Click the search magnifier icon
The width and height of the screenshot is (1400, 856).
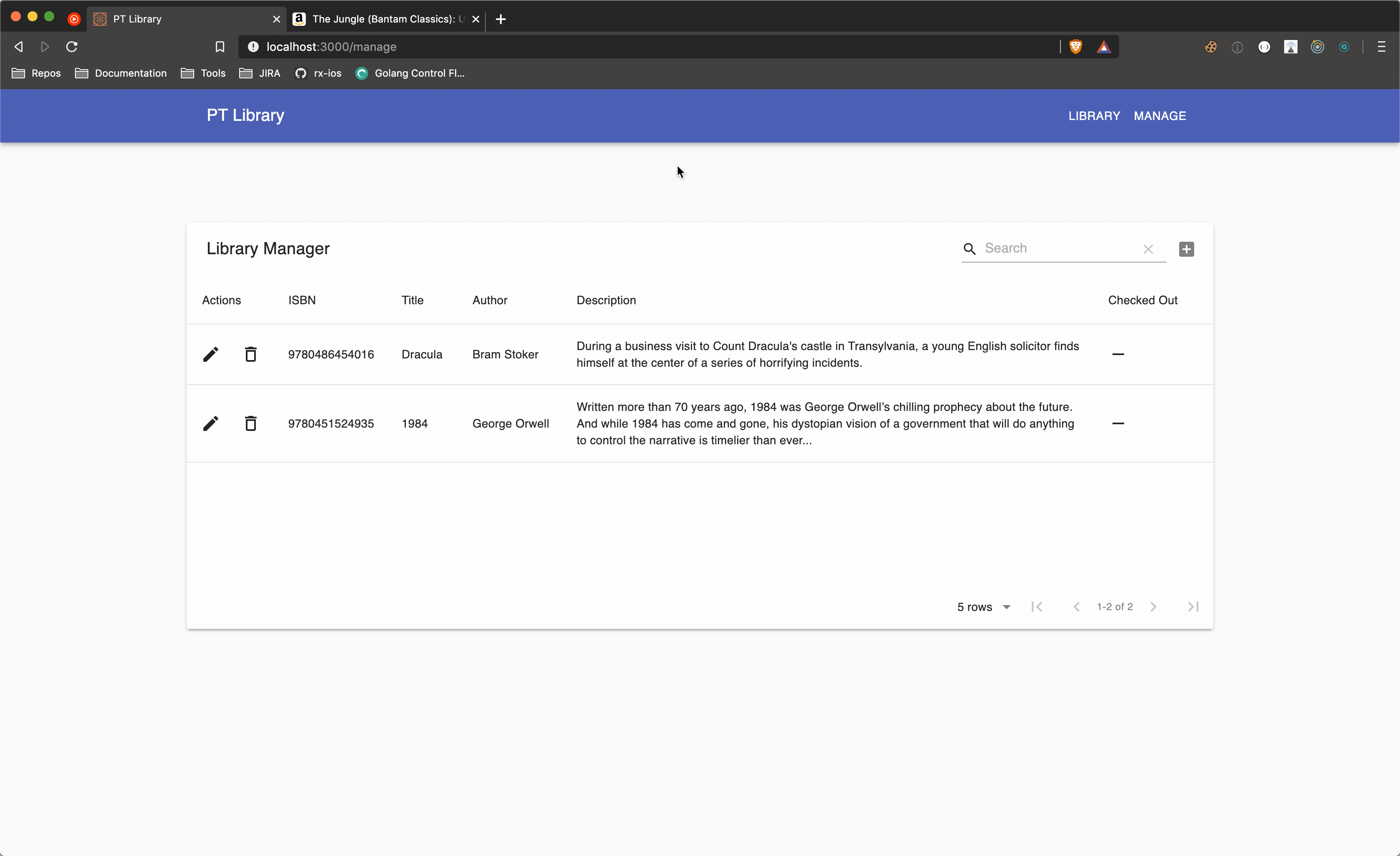click(969, 249)
